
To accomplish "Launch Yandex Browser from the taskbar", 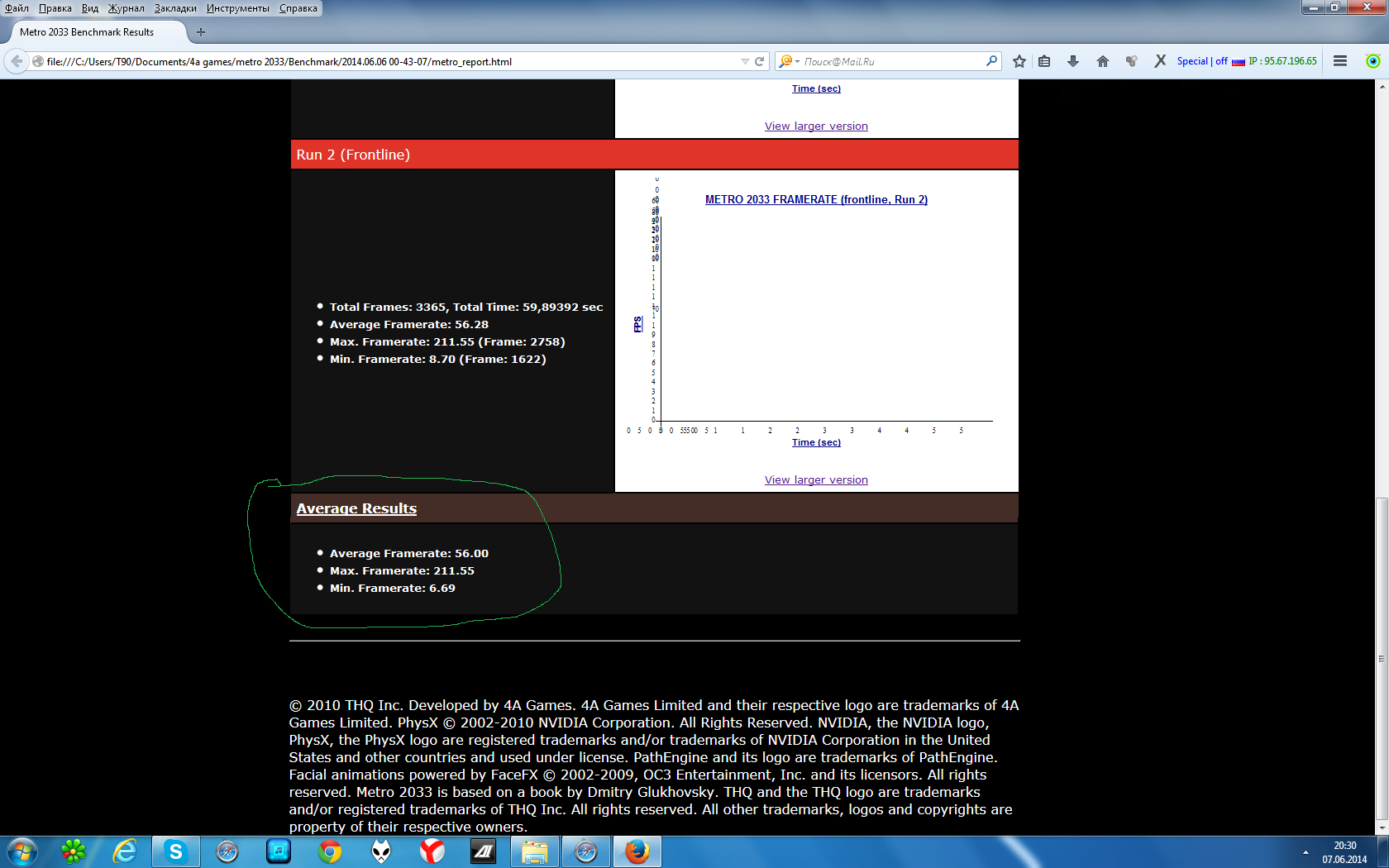I will point(432,851).
